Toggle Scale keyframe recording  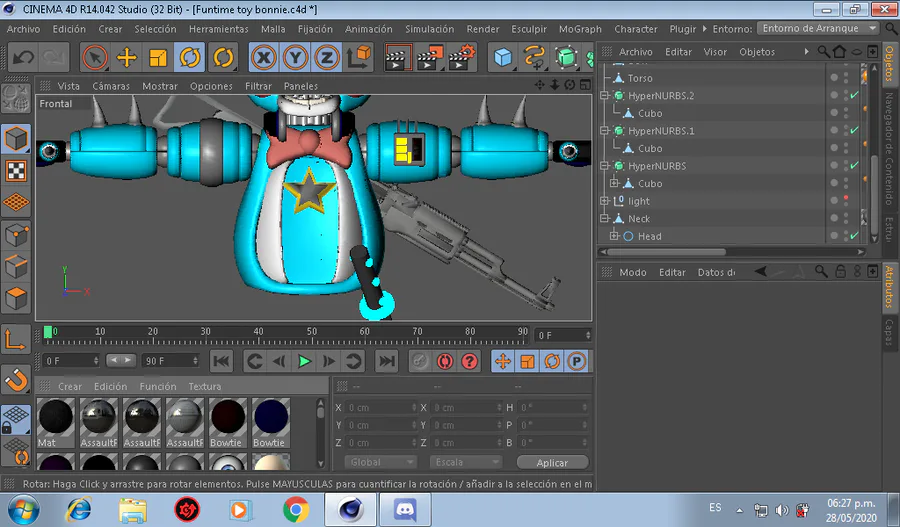click(527, 361)
